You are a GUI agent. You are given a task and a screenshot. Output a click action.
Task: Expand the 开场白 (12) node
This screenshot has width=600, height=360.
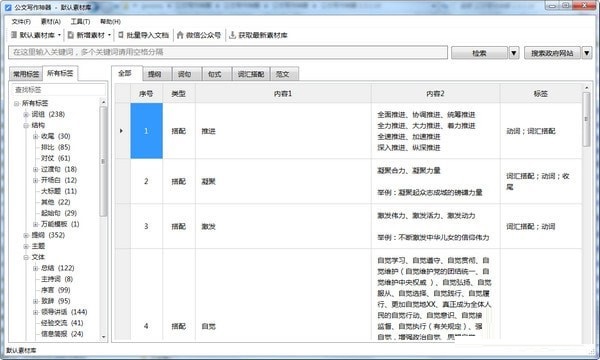coord(36,180)
